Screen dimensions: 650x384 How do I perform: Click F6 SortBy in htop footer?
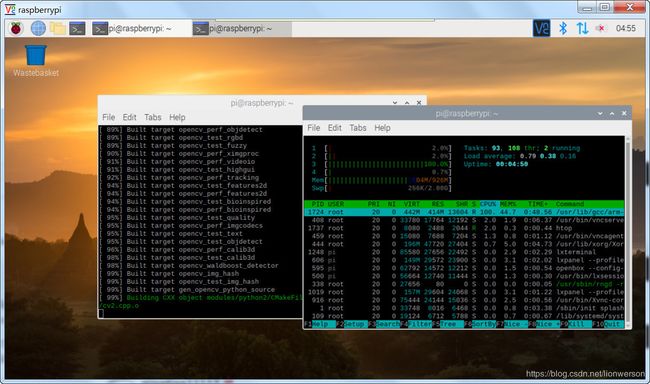[480, 324]
